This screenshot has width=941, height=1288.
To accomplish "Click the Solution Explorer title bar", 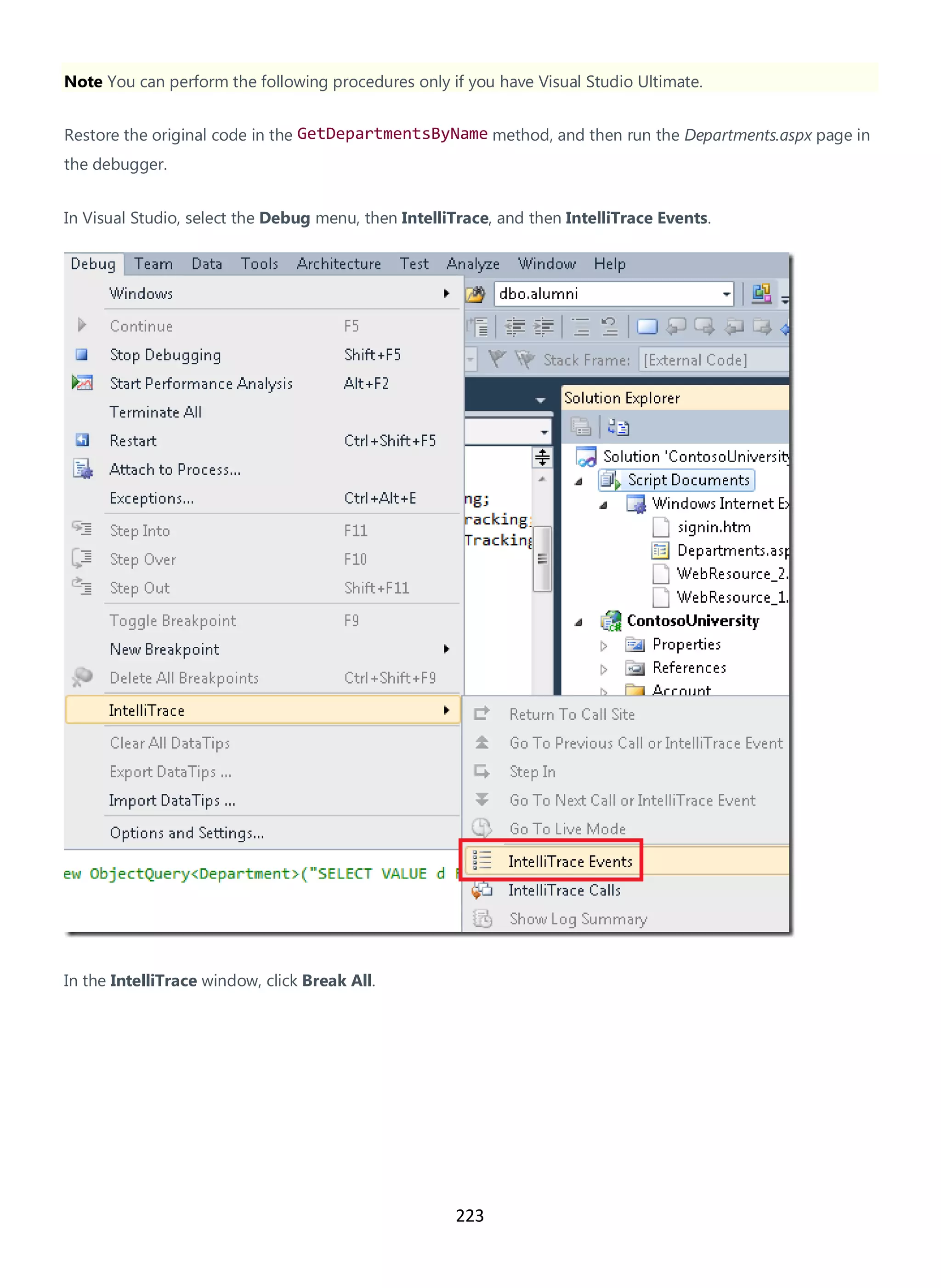I will point(675,398).
